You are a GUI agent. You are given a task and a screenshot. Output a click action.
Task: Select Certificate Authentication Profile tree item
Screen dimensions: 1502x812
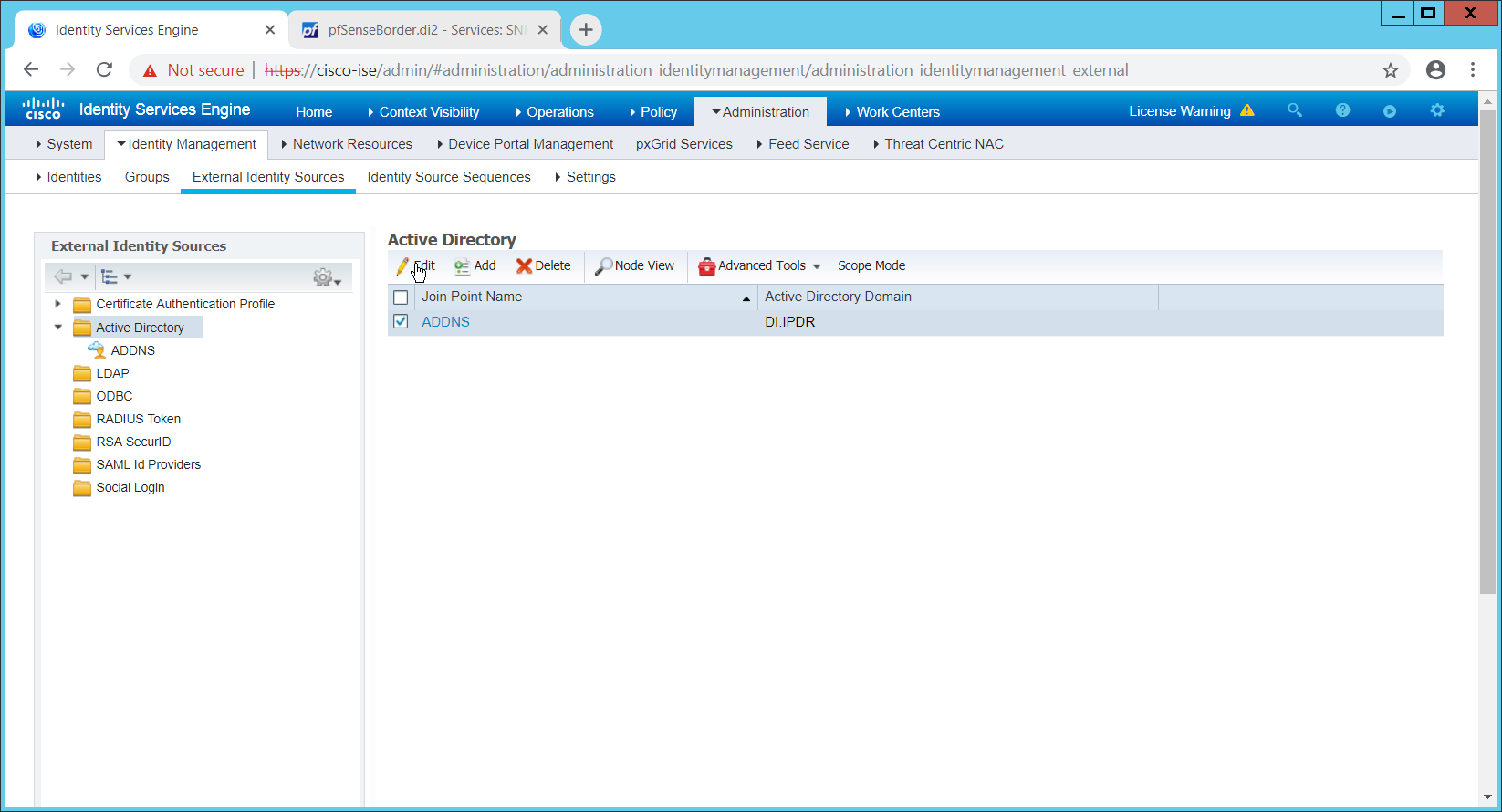[x=185, y=304]
